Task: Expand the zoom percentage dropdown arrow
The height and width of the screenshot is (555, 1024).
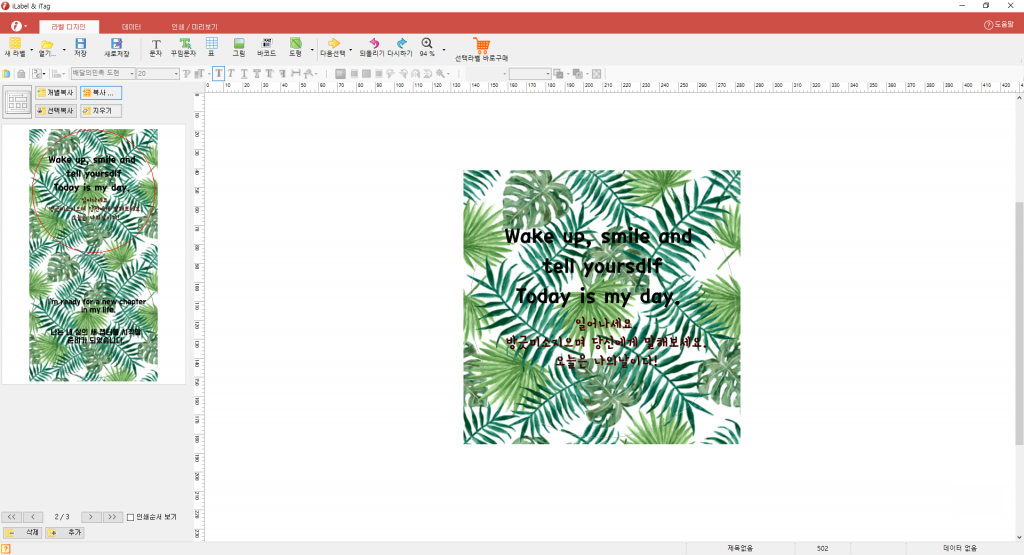Action: [443, 50]
